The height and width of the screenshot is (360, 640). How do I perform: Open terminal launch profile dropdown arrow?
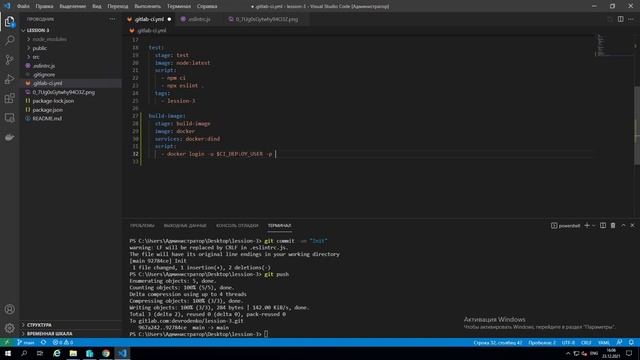(x=593, y=225)
